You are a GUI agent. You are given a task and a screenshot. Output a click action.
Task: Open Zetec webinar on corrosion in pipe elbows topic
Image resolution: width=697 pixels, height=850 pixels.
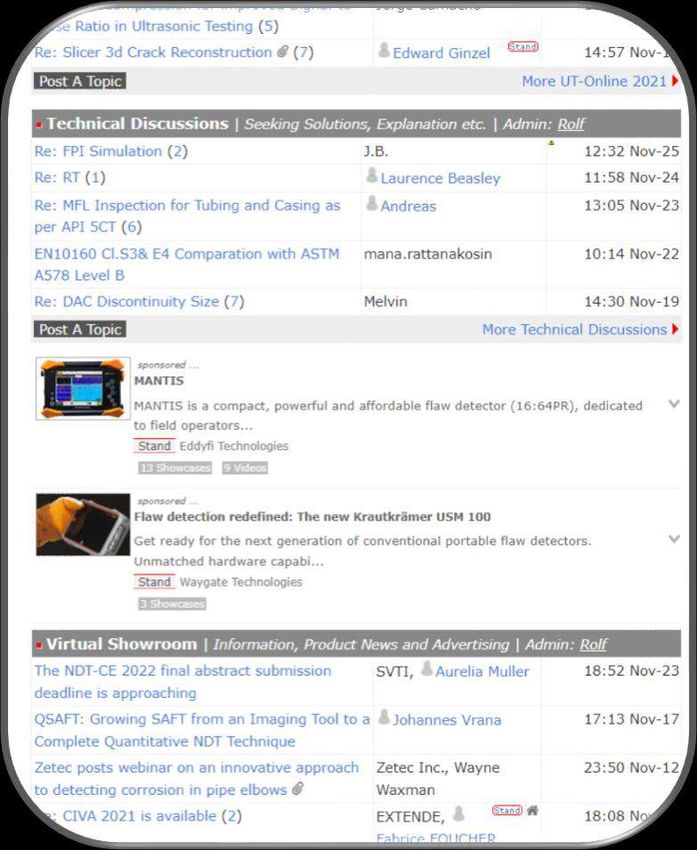coord(196,779)
